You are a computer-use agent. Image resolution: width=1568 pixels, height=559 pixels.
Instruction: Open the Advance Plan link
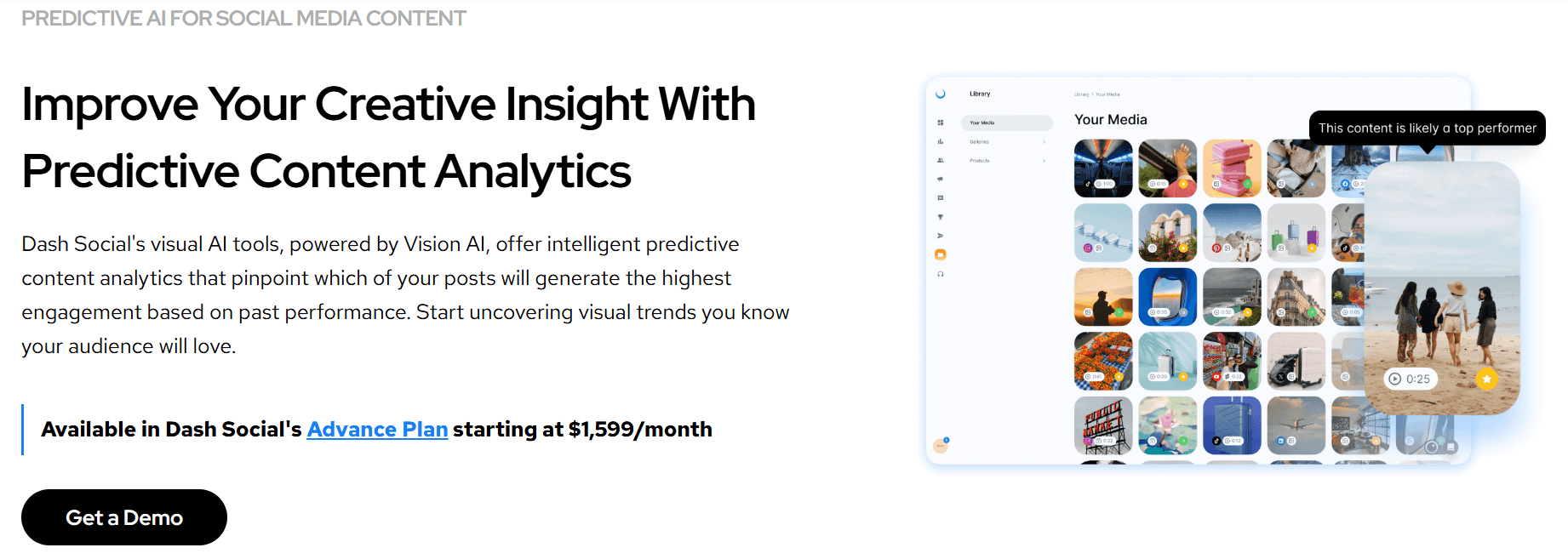[x=377, y=430]
